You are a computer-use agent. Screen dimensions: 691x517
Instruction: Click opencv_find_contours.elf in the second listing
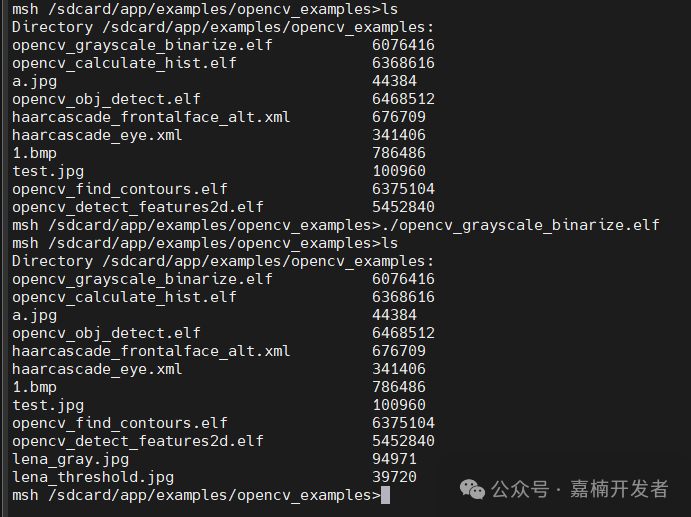(120, 423)
